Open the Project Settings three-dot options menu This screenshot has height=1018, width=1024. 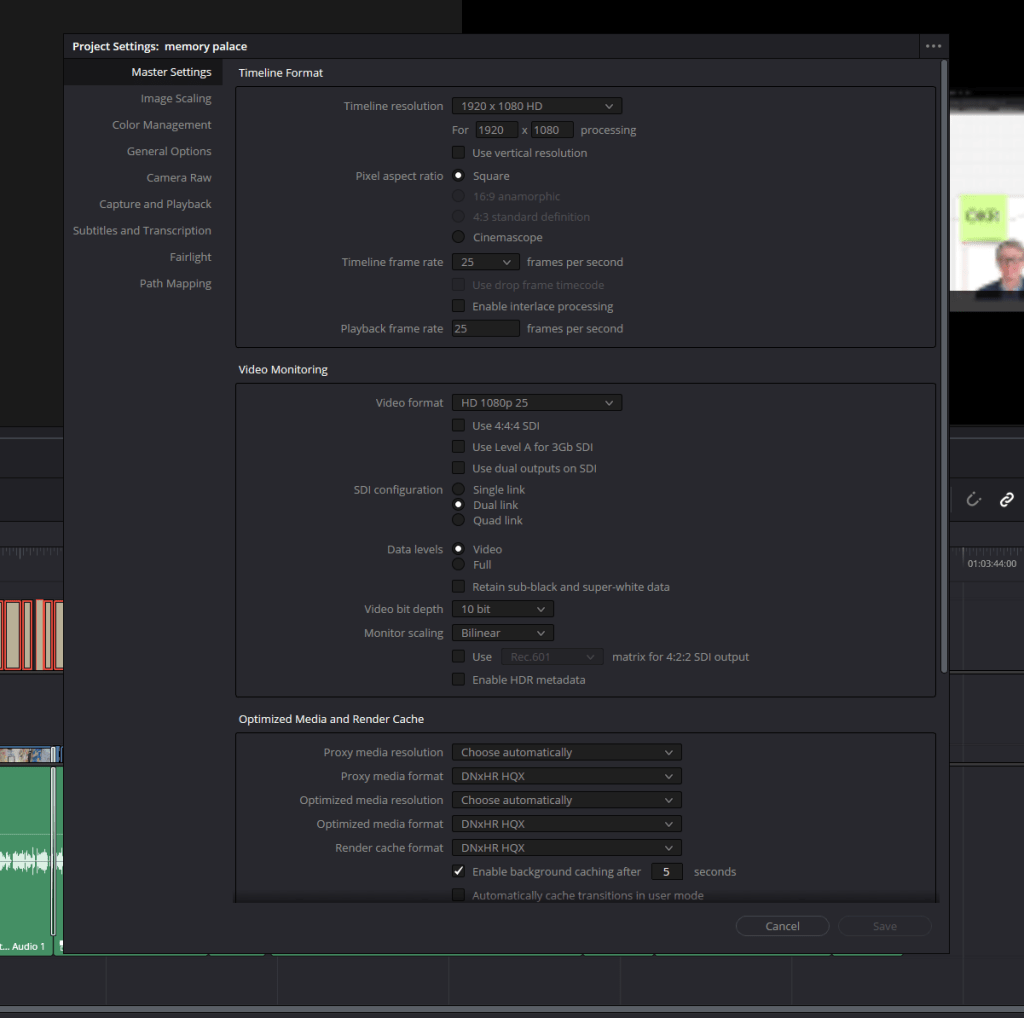[x=933, y=46]
